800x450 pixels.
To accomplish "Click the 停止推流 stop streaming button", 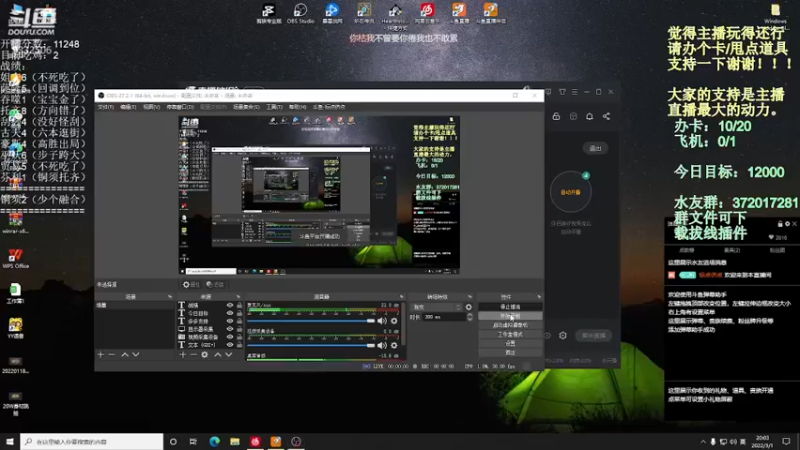I will point(510,307).
